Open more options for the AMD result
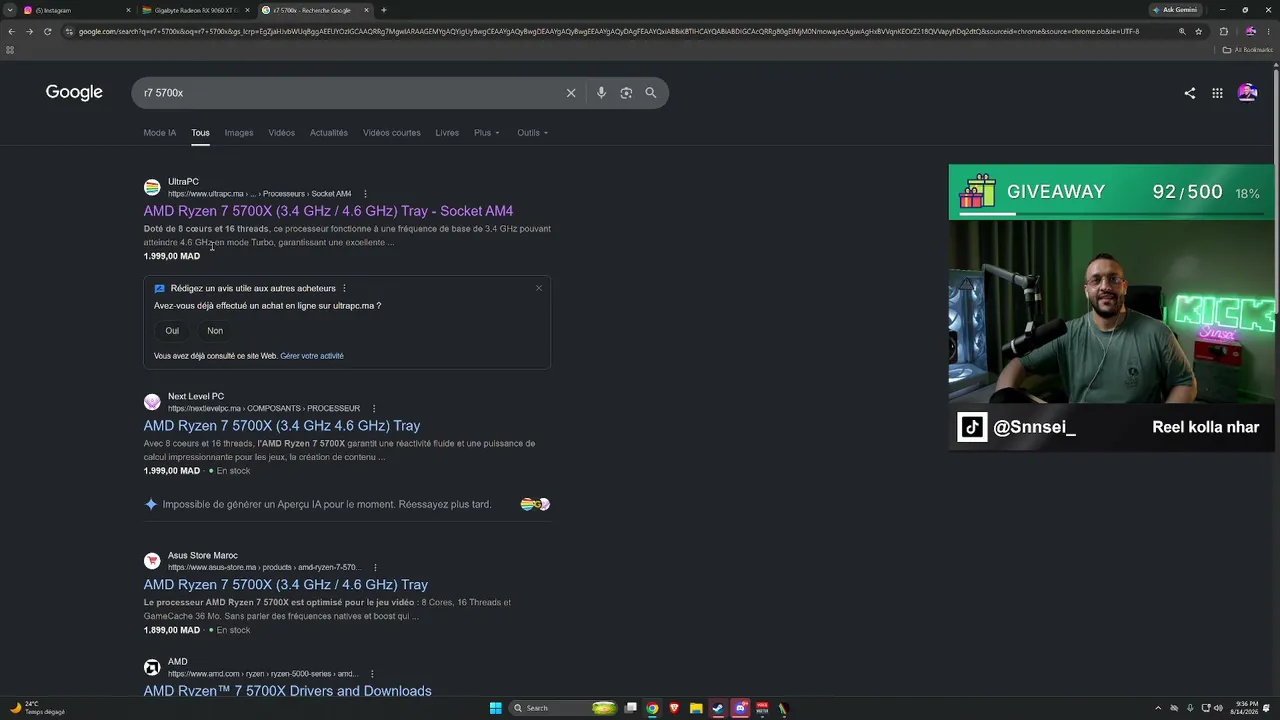 (x=372, y=674)
